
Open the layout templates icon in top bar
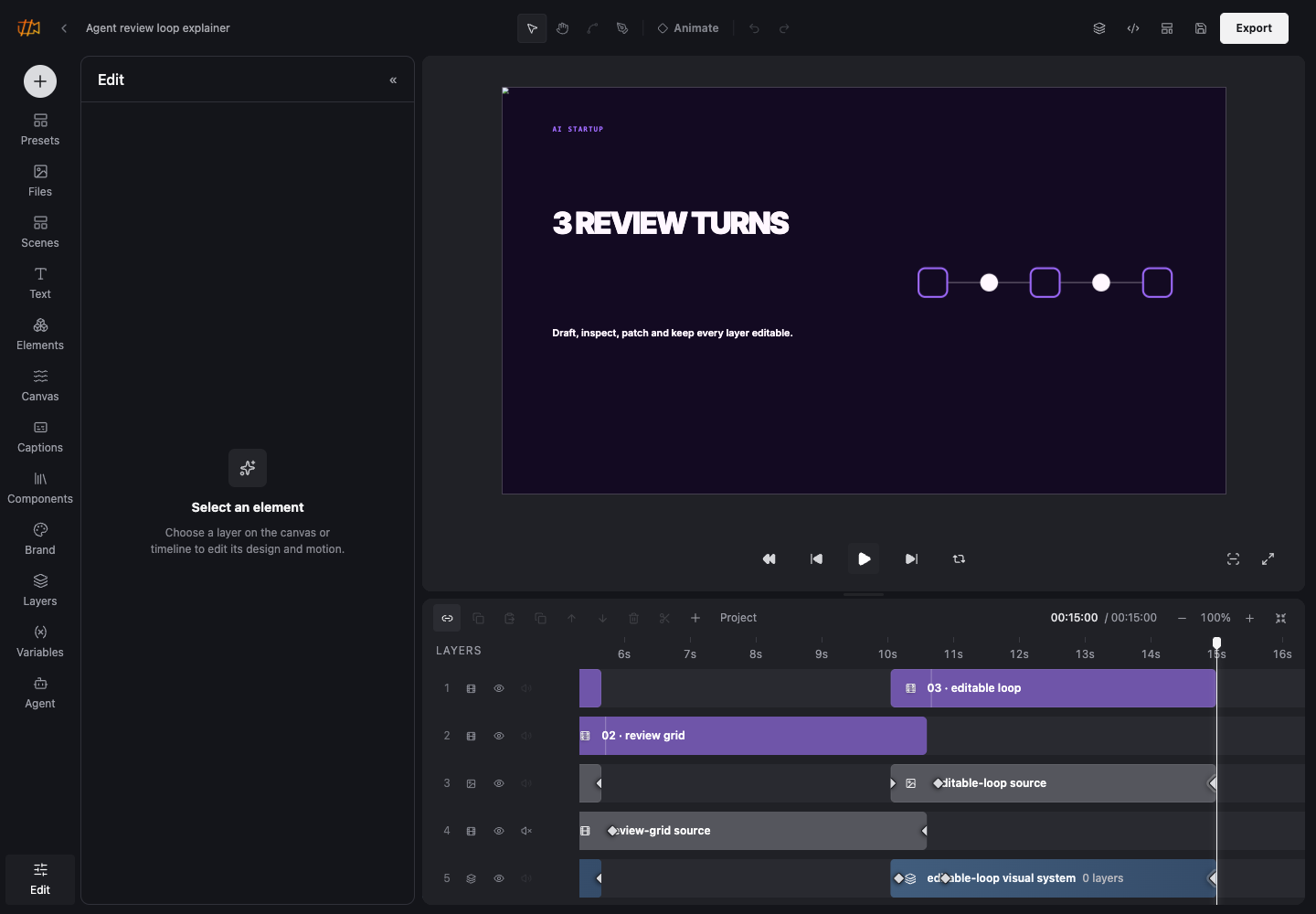tap(1167, 28)
